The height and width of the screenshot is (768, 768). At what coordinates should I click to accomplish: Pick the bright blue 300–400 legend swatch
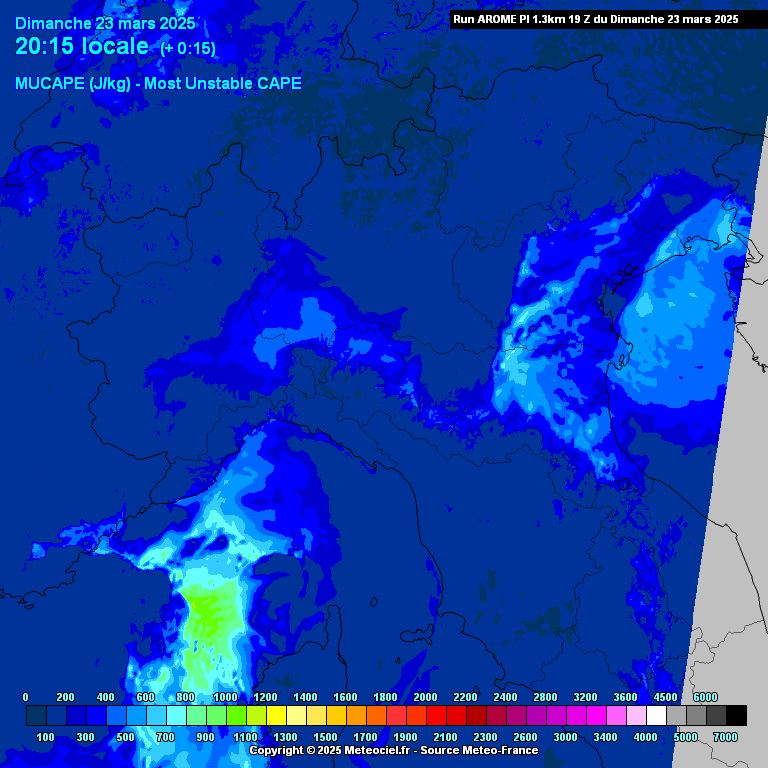tap(96, 716)
